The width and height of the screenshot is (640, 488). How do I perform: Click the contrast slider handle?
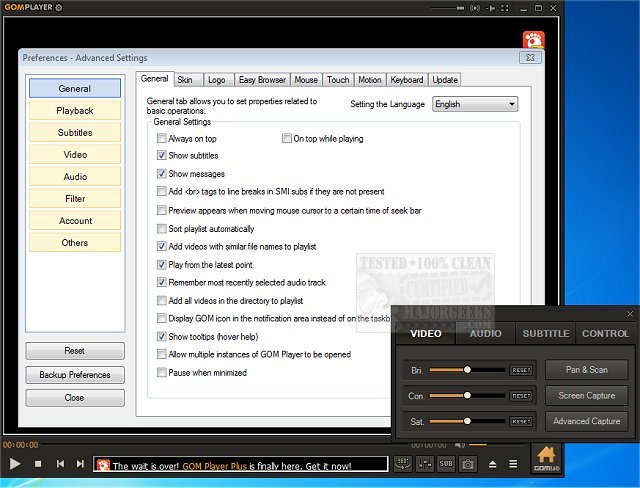[x=467, y=395]
